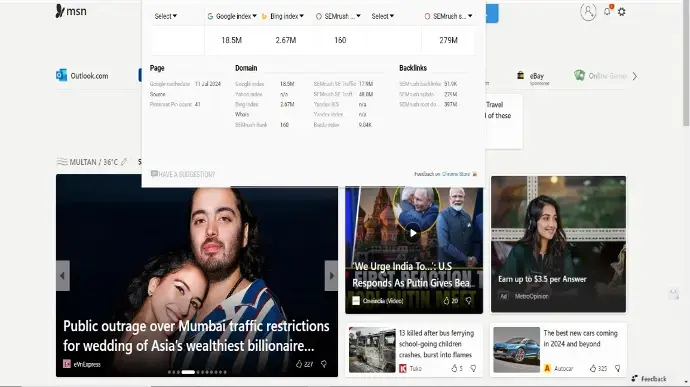Dislike the Putin video story
Viewport: 690px width, 387px height.
click(x=469, y=301)
